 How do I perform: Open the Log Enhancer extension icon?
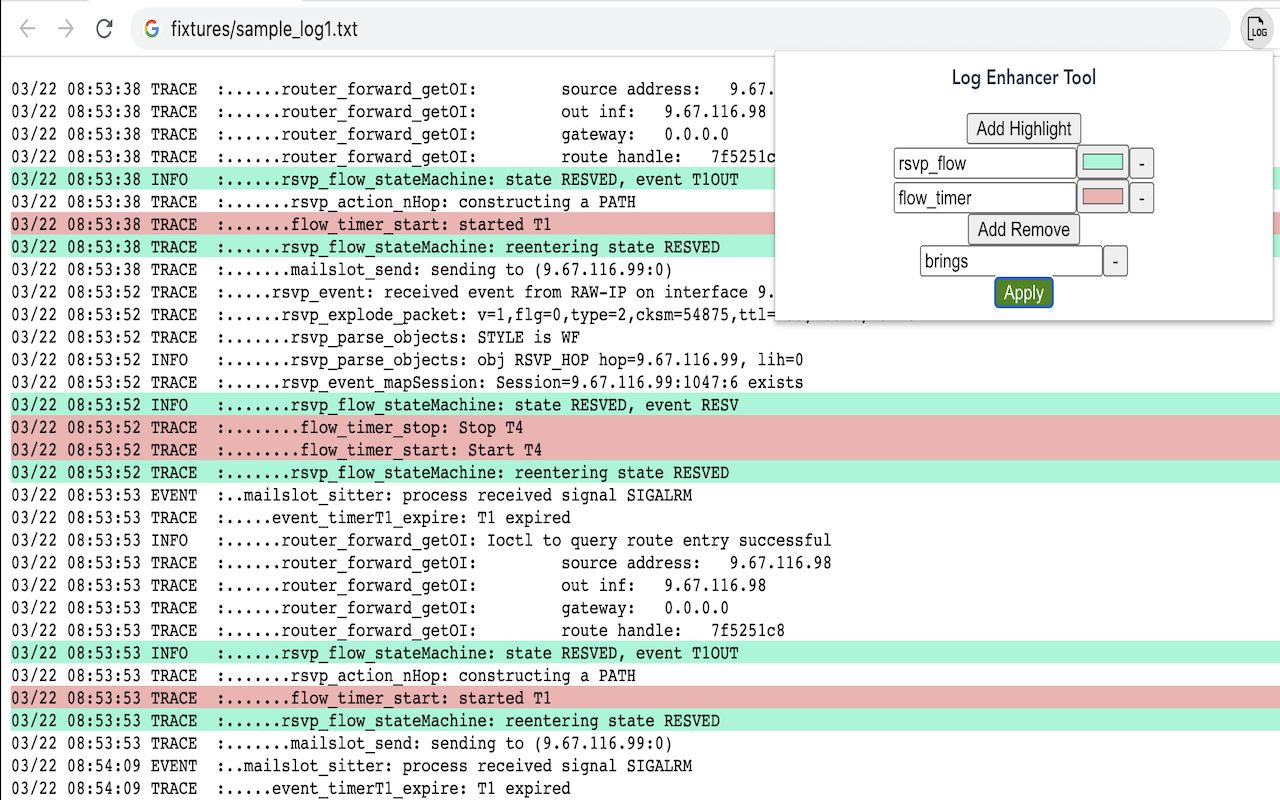click(1257, 29)
